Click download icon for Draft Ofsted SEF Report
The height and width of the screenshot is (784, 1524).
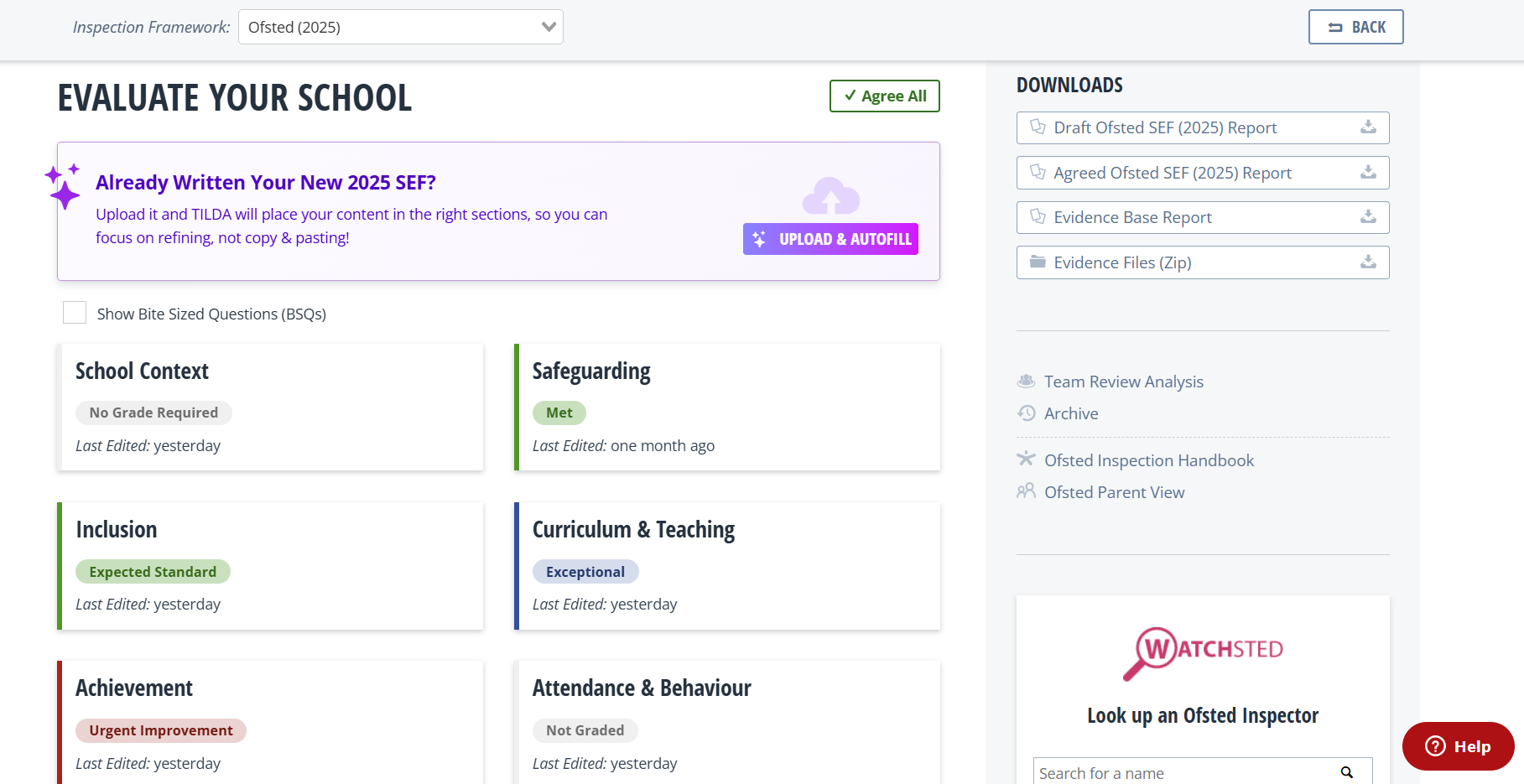[x=1368, y=127]
